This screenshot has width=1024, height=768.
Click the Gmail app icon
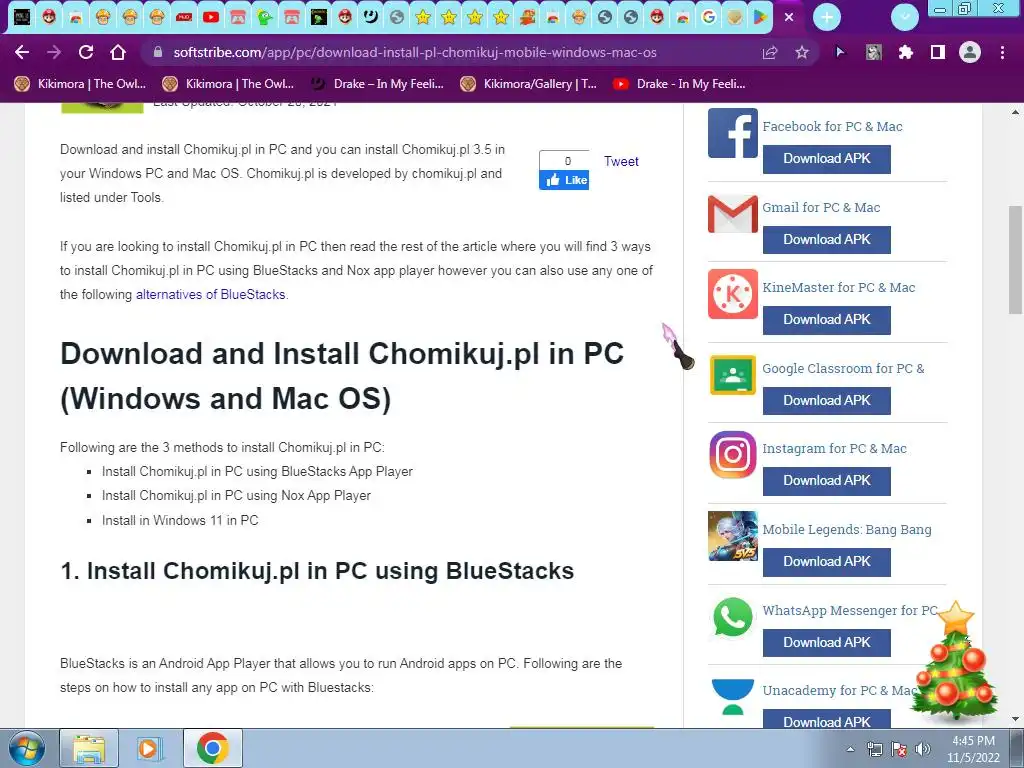[733, 214]
